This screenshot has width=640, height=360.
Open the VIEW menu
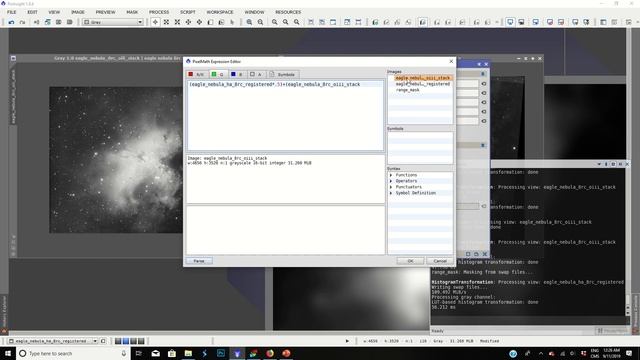tap(54, 12)
